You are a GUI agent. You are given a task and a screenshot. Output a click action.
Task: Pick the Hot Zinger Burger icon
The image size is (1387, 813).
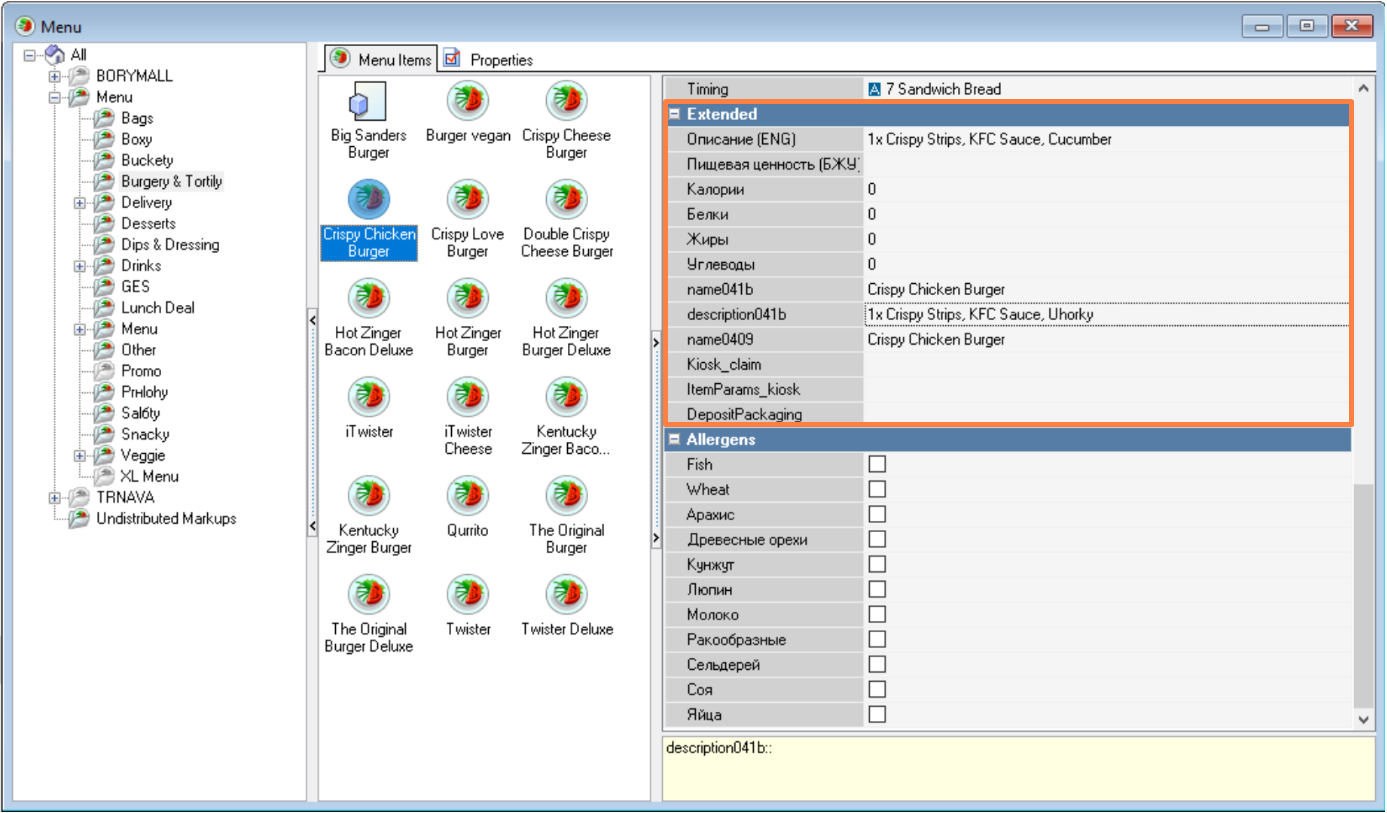pyautogui.click(x=467, y=298)
